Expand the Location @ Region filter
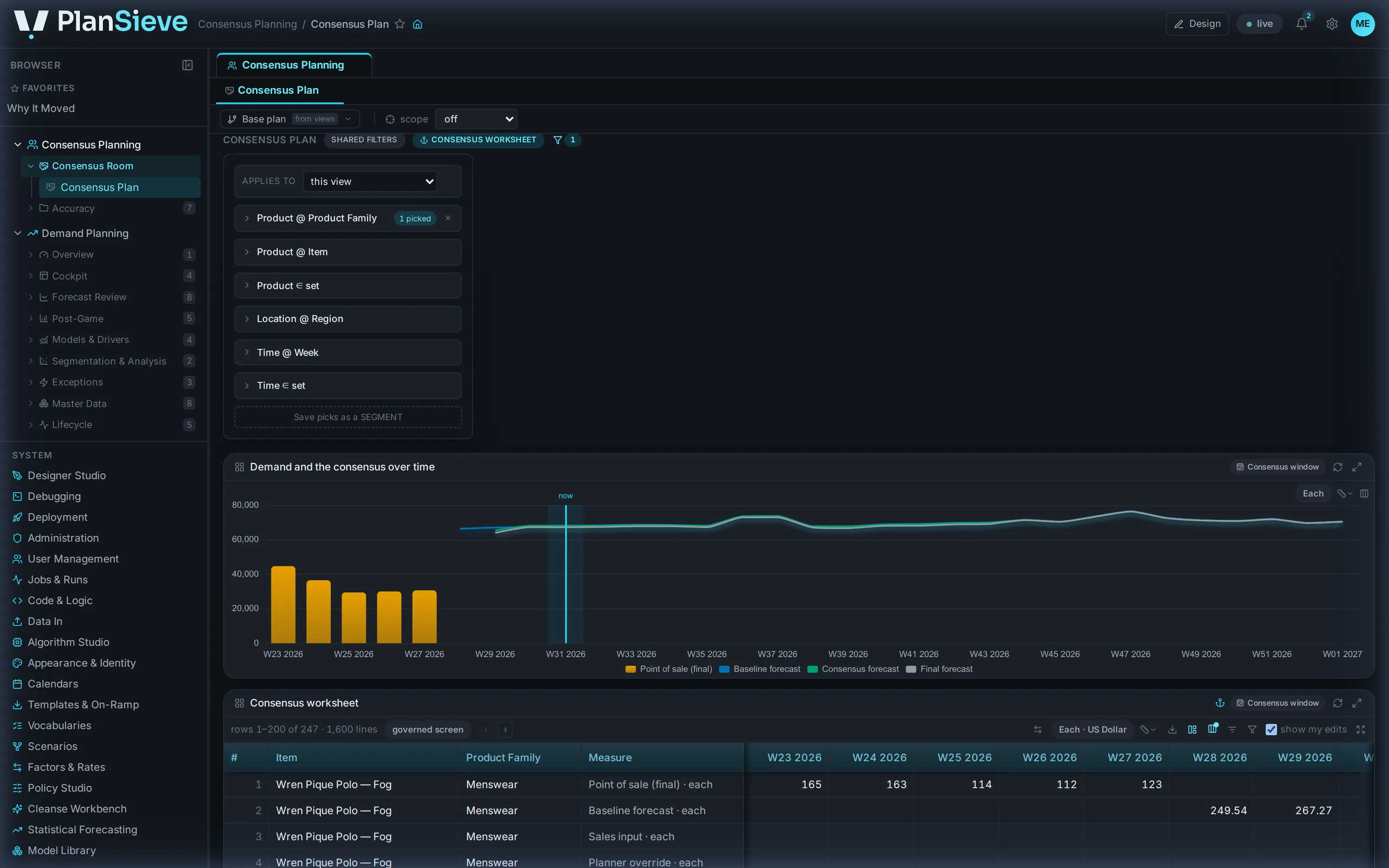 348,319
